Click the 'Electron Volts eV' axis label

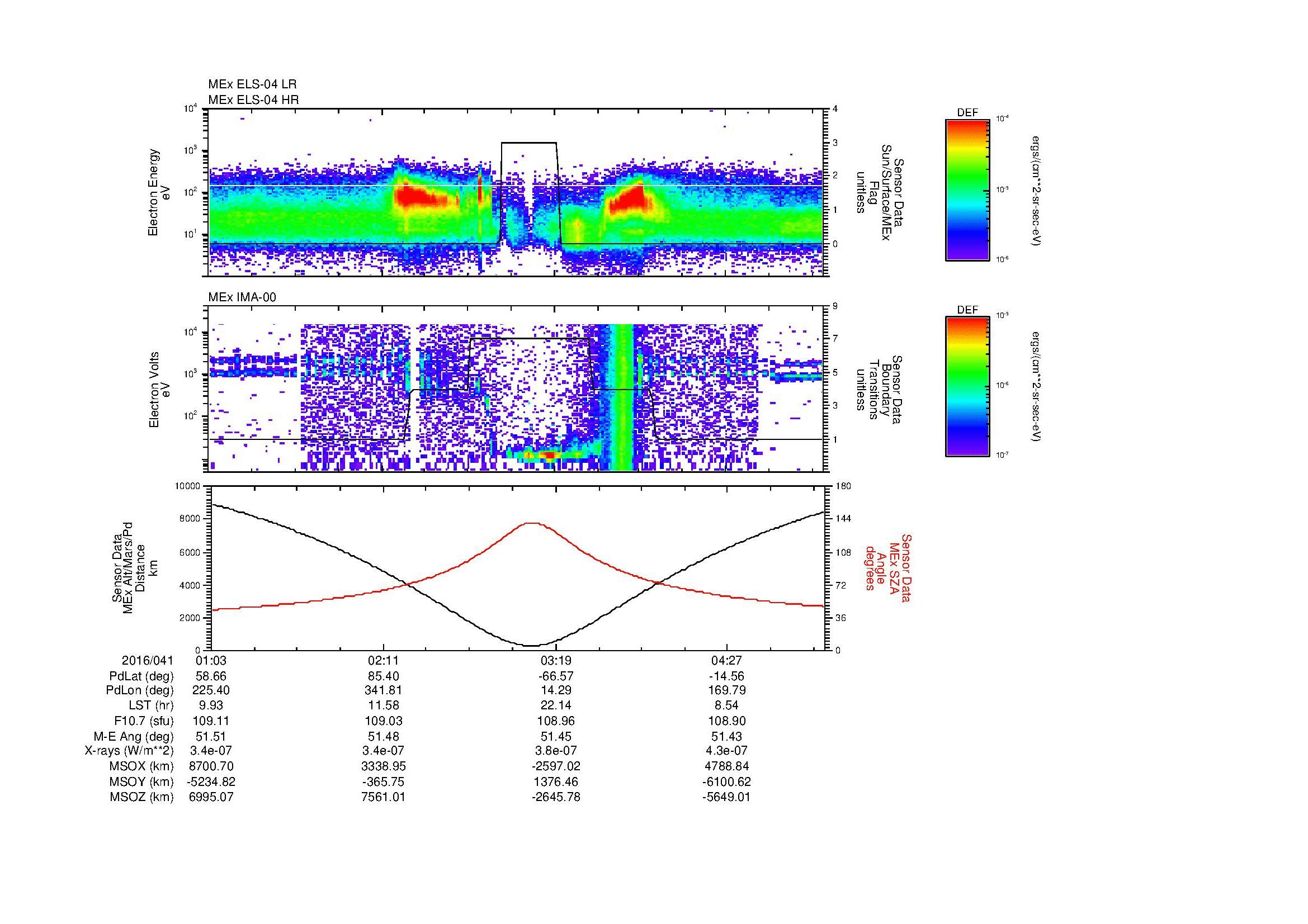159,390
